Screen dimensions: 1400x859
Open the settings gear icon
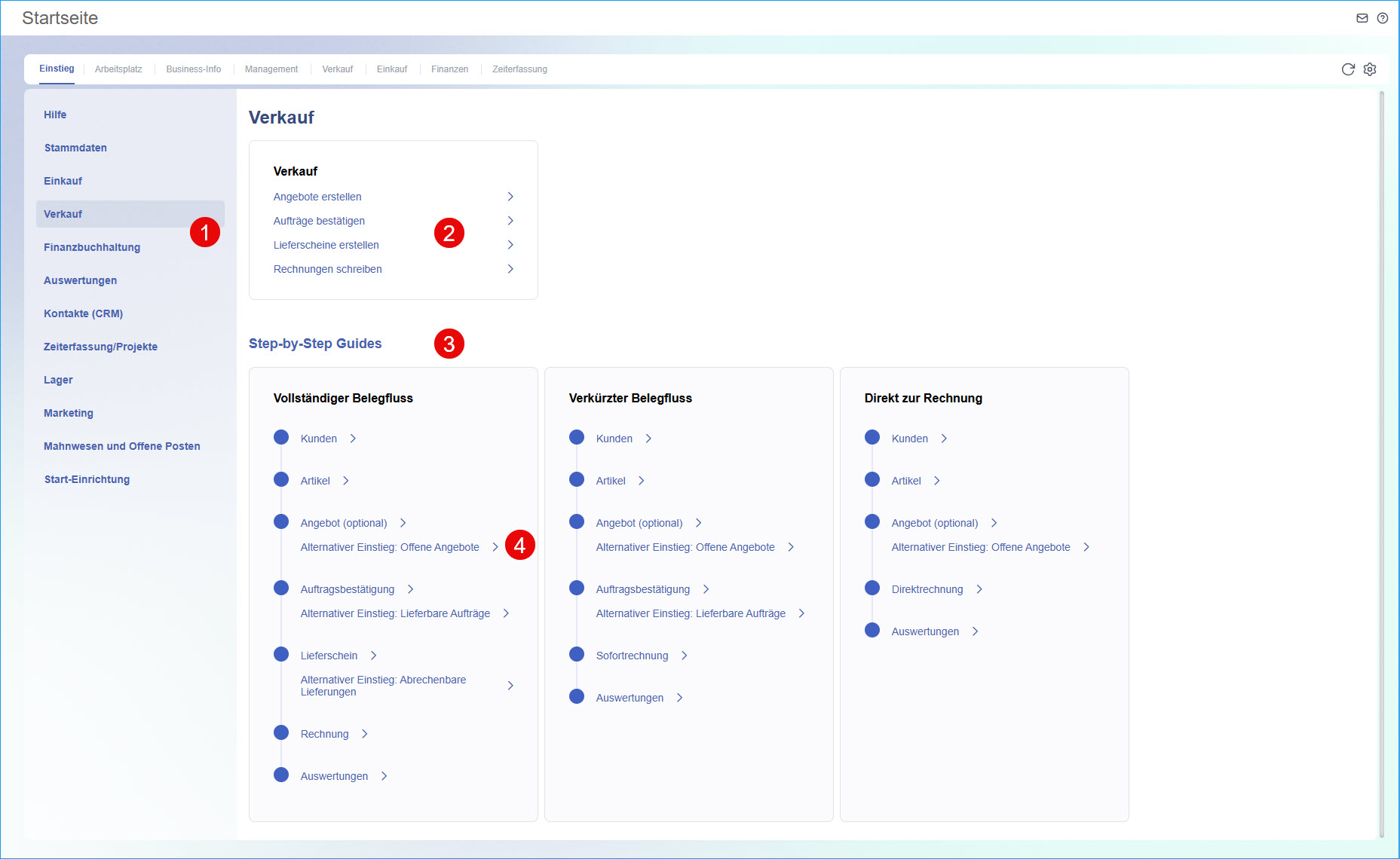tap(1370, 69)
